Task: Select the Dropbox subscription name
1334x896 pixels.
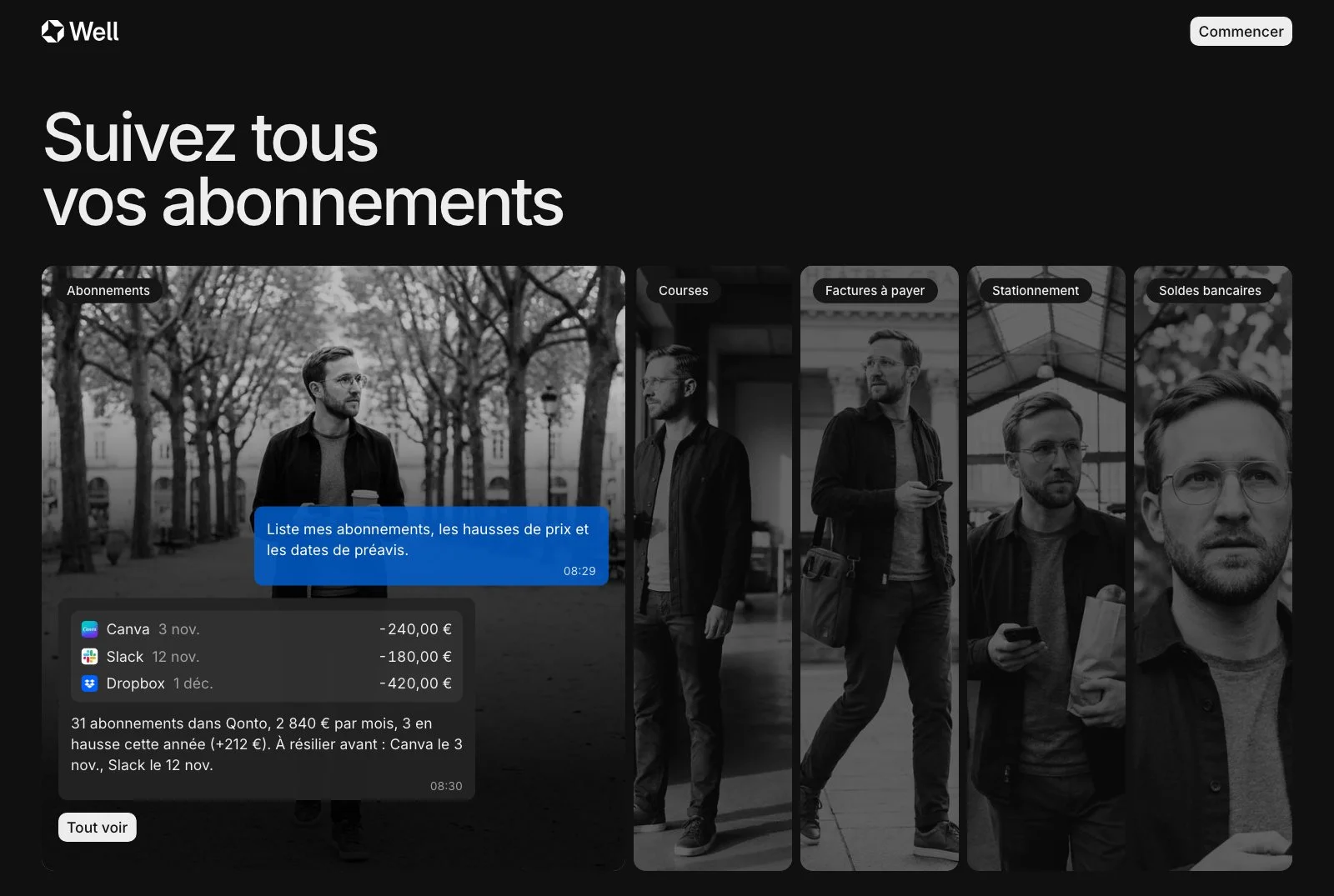Action: (136, 683)
